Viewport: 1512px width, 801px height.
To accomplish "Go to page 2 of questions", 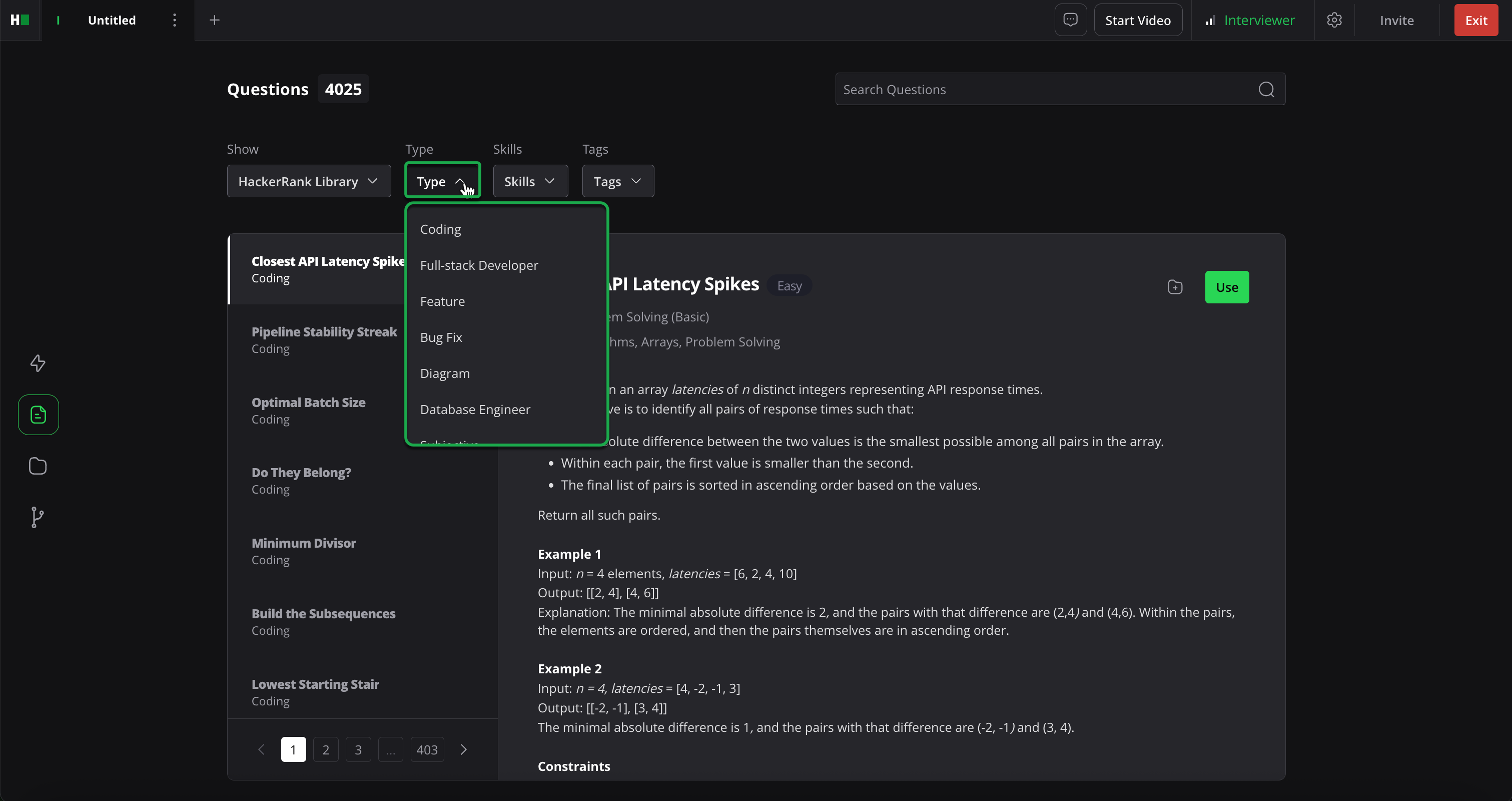I will [x=326, y=749].
